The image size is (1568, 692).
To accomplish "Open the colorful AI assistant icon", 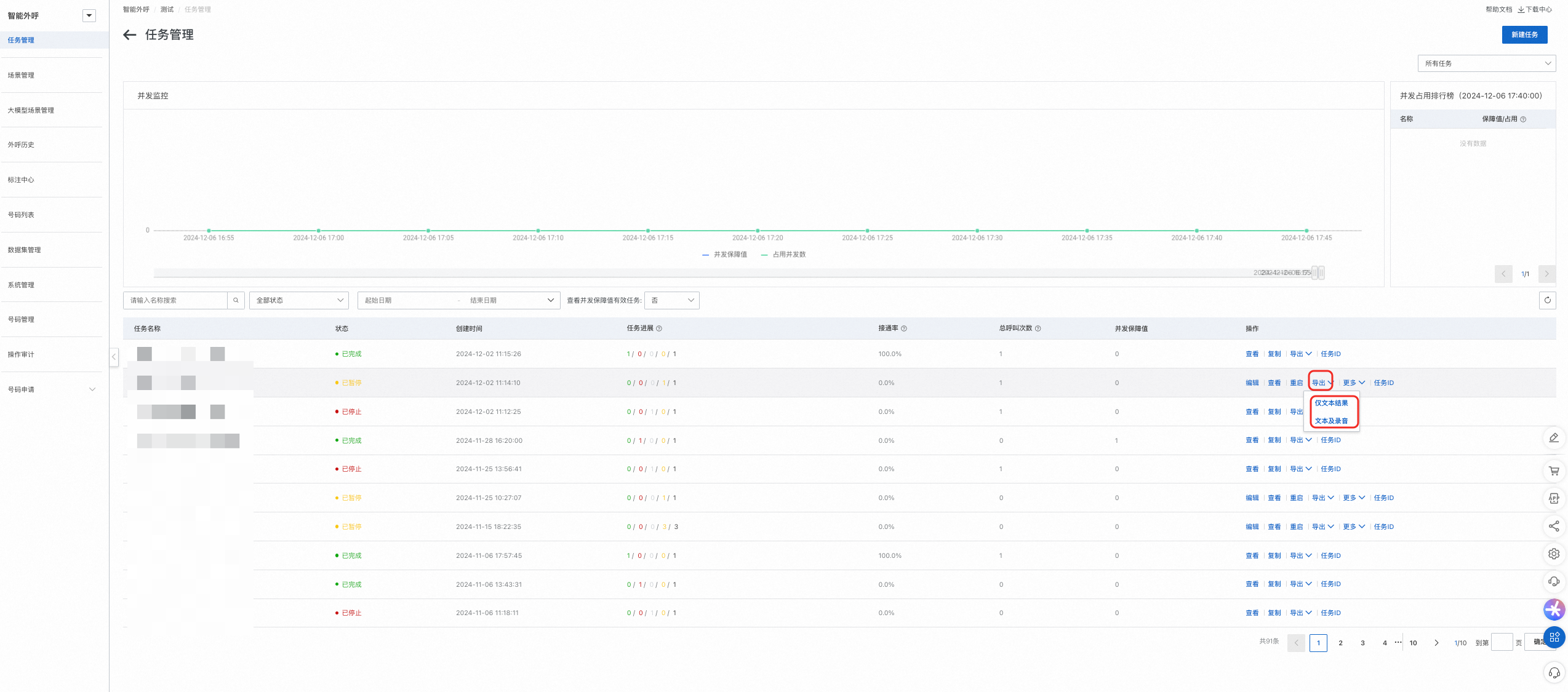I will click(1554, 609).
